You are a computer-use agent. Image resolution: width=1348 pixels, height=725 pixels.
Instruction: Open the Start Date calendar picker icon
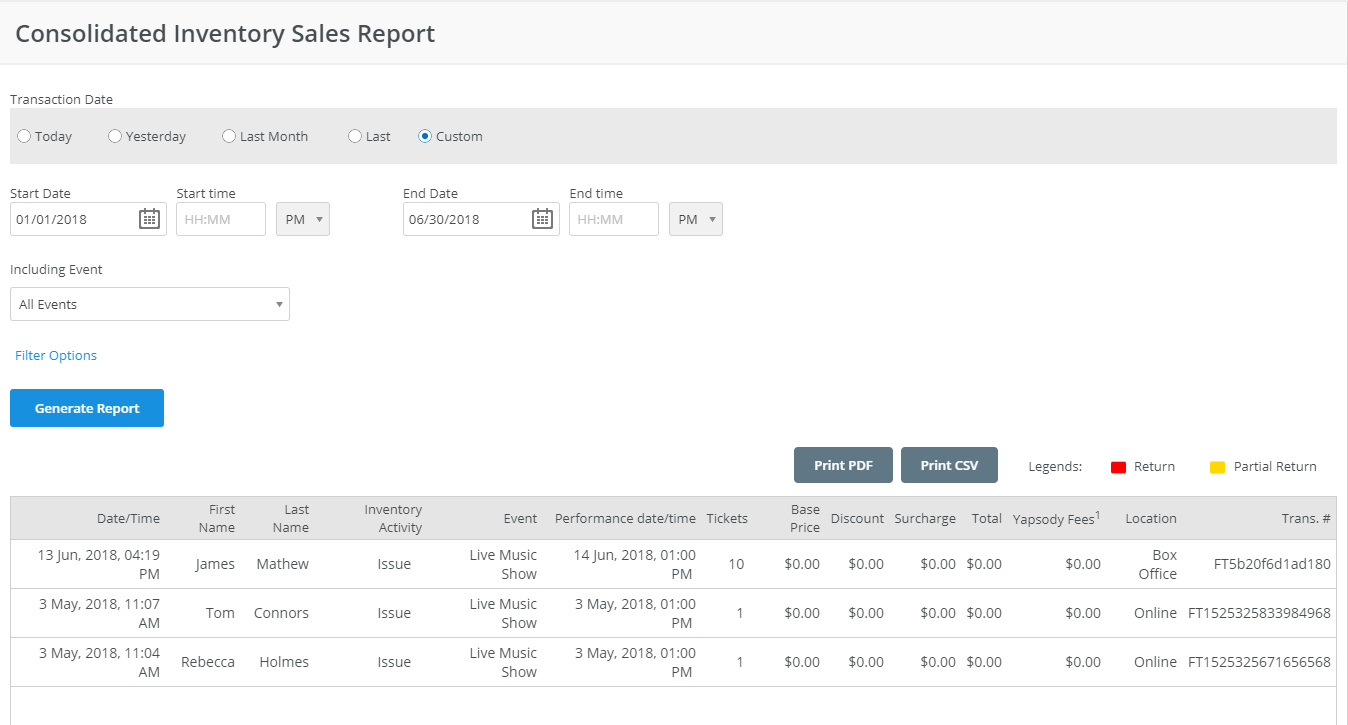click(149, 219)
